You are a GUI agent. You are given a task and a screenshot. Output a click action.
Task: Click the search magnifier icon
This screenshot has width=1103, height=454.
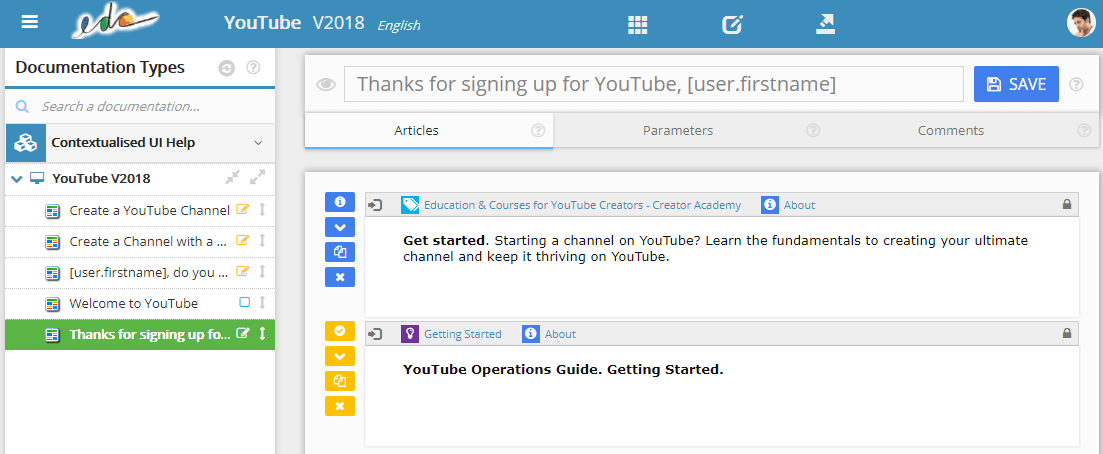pyautogui.click(x=22, y=106)
